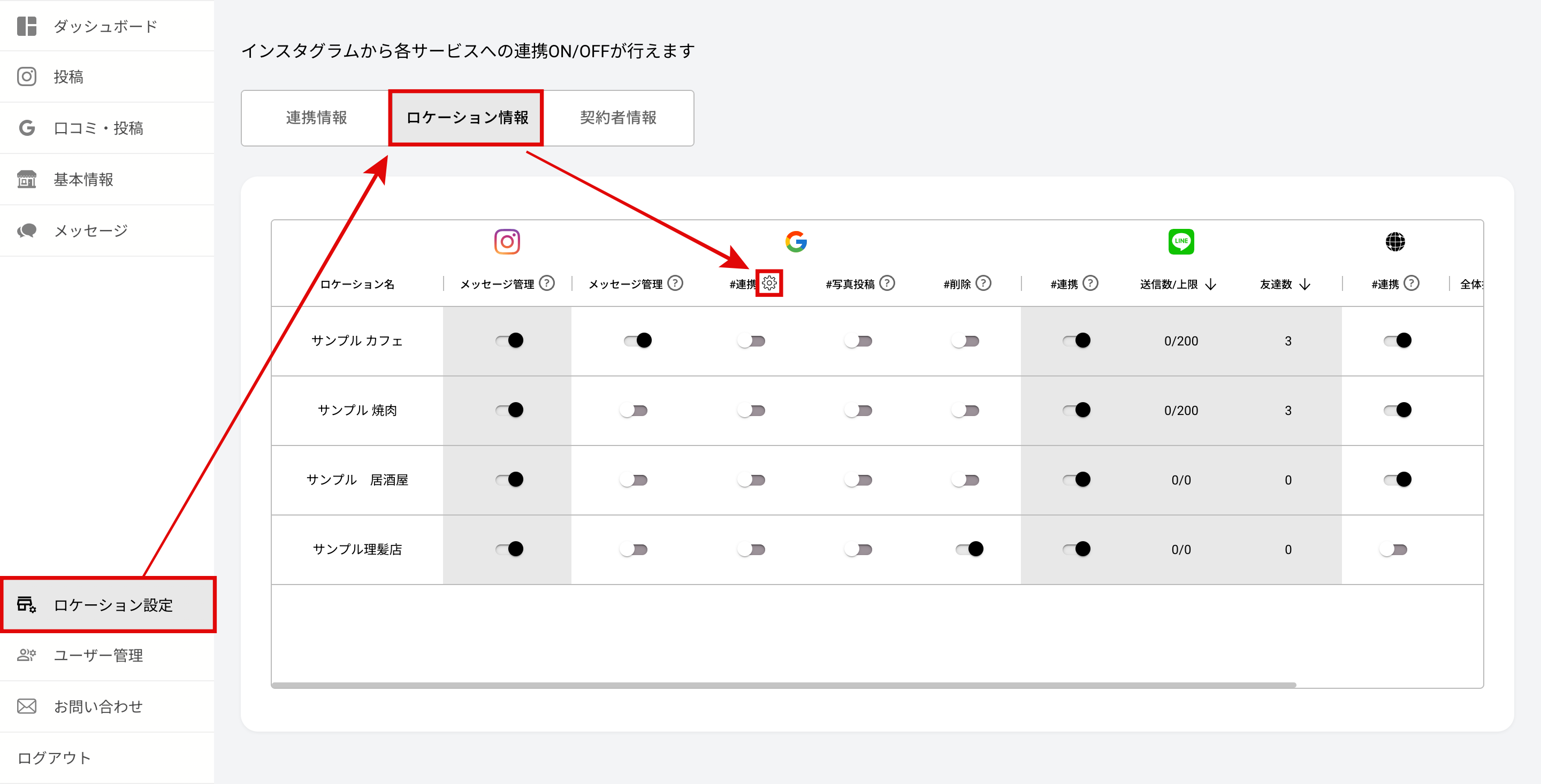Enable #写真投稿 for サンプル 焼肉
Viewport: 1541px width, 784px height.
858,410
